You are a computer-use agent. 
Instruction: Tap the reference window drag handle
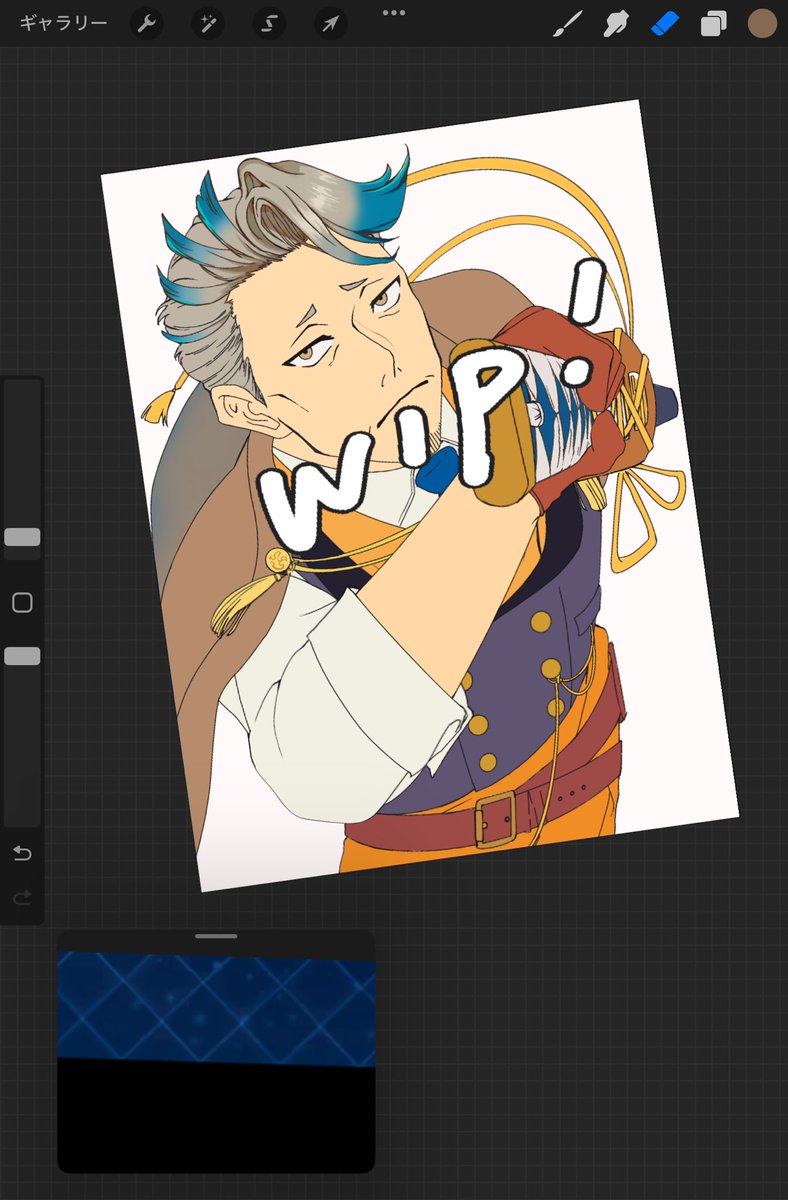(216, 936)
